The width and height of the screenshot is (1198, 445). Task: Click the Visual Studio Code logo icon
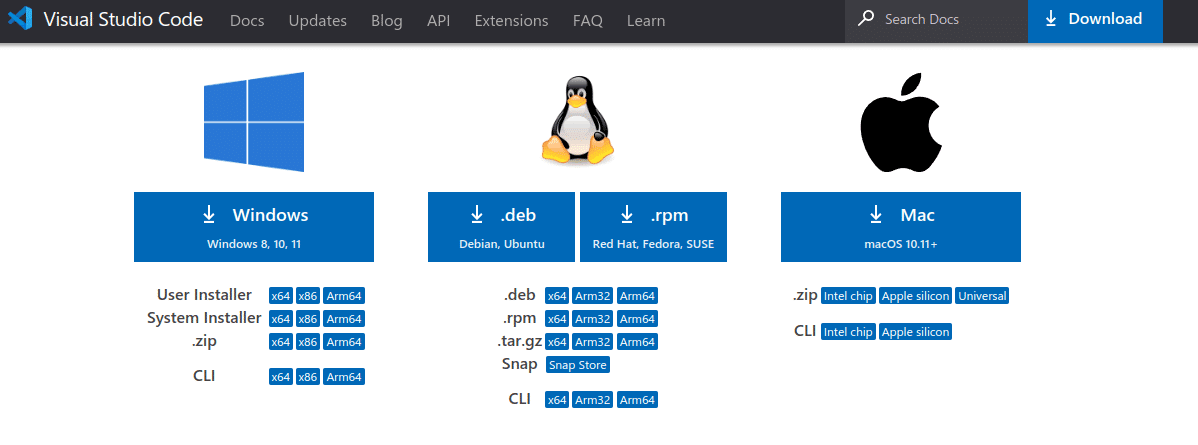pos(19,19)
